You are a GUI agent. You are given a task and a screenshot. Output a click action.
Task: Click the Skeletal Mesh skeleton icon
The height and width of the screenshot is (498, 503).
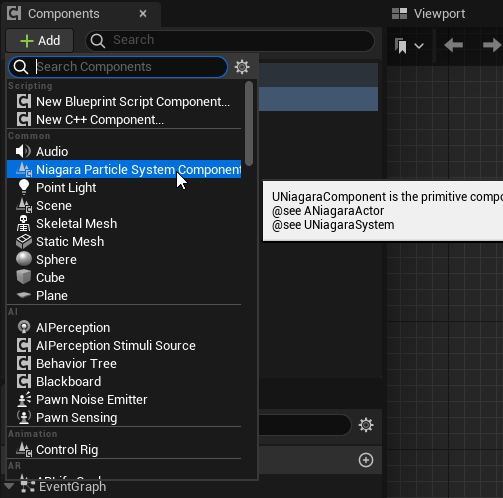point(24,223)
